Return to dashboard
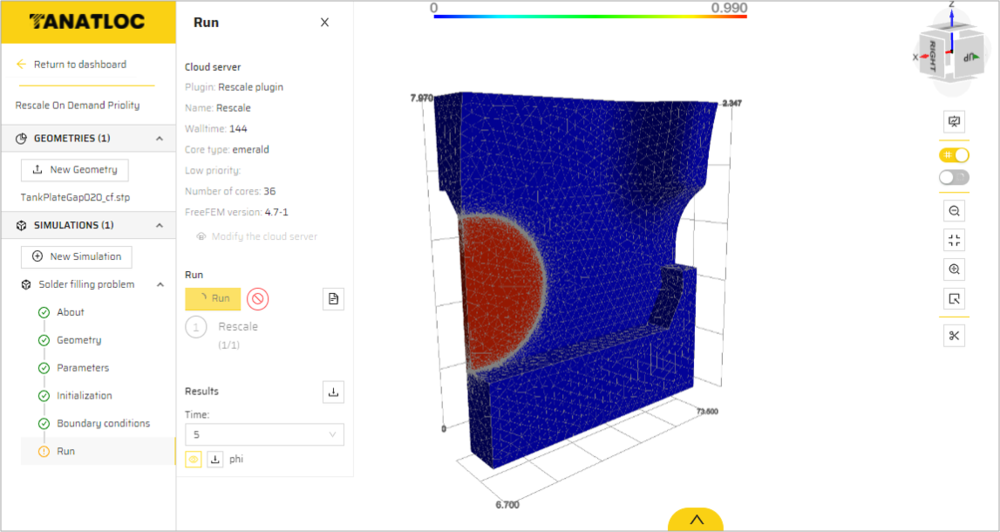Image resolution: width=1000 pixels, height=532 pixels. click(x=79, y=64)
